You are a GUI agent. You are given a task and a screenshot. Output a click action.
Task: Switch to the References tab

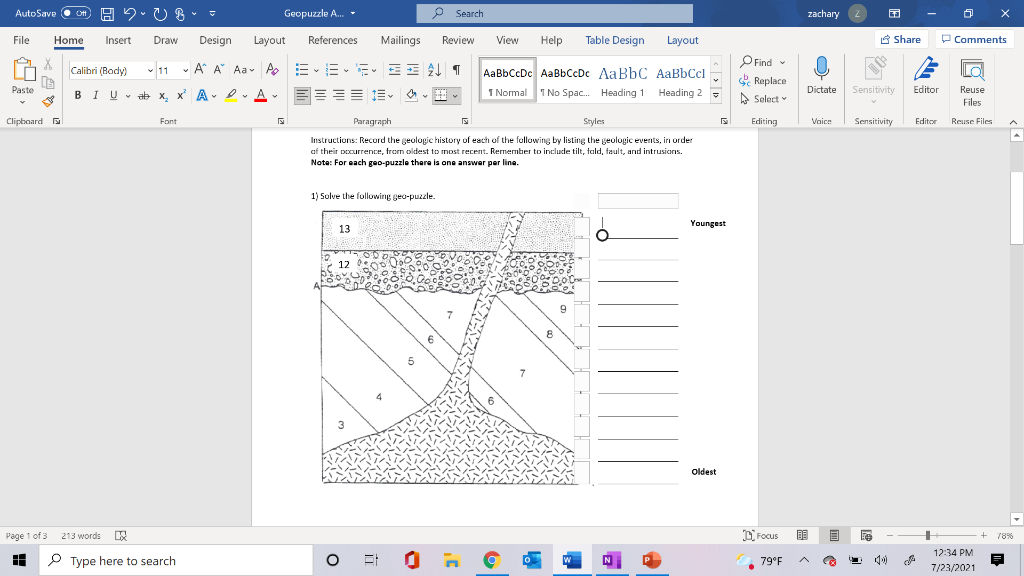pos(332,40)
